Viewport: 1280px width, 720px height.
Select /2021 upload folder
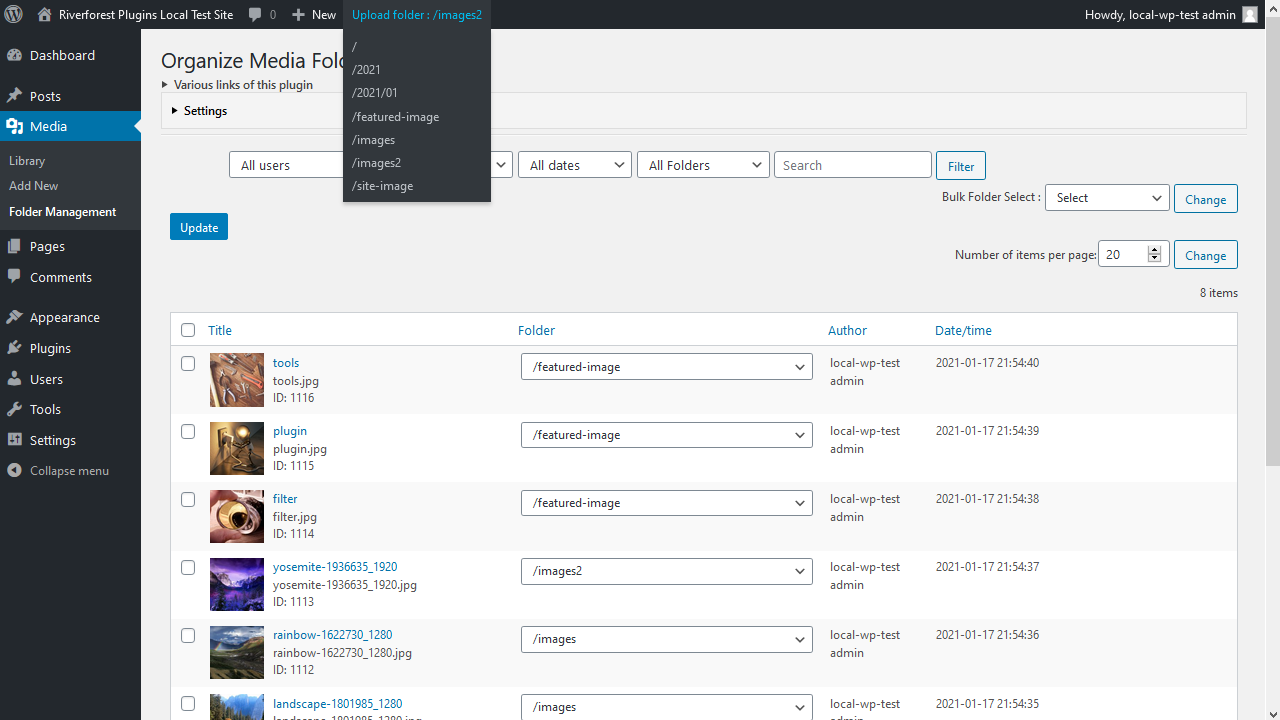(x=417, y=70)
